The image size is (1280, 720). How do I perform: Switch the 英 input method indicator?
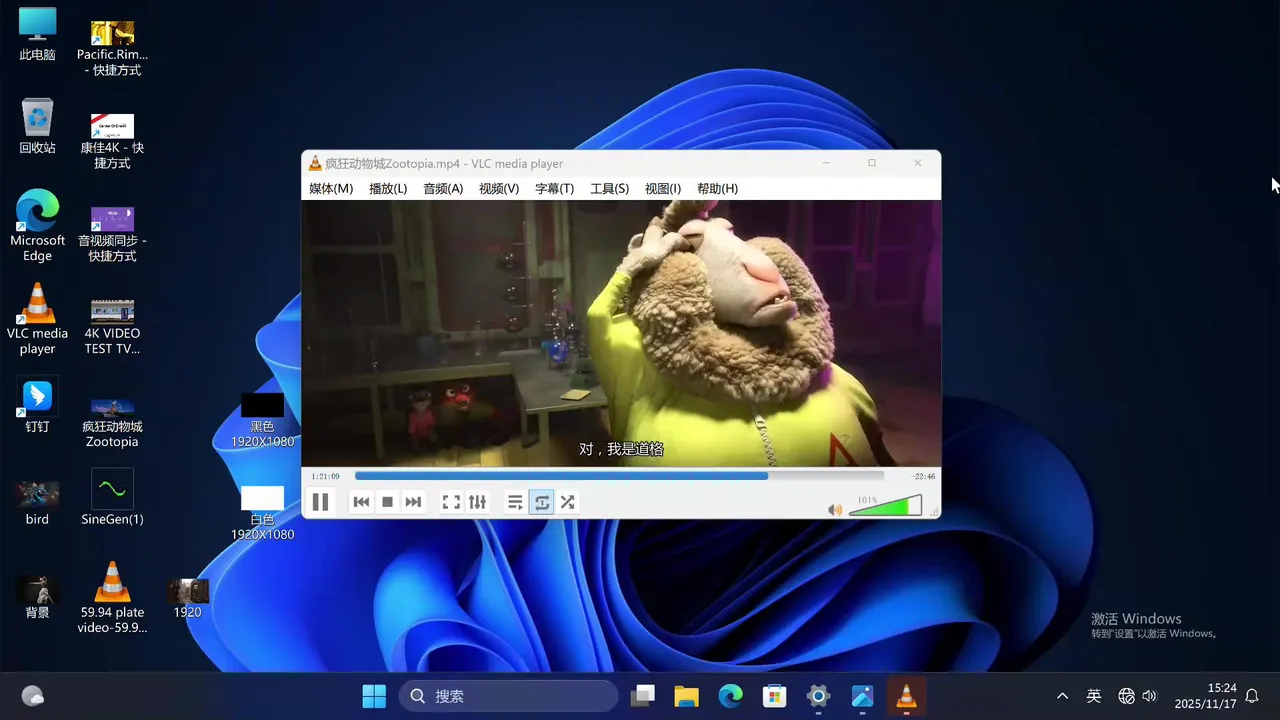[x=1094, y=696]
